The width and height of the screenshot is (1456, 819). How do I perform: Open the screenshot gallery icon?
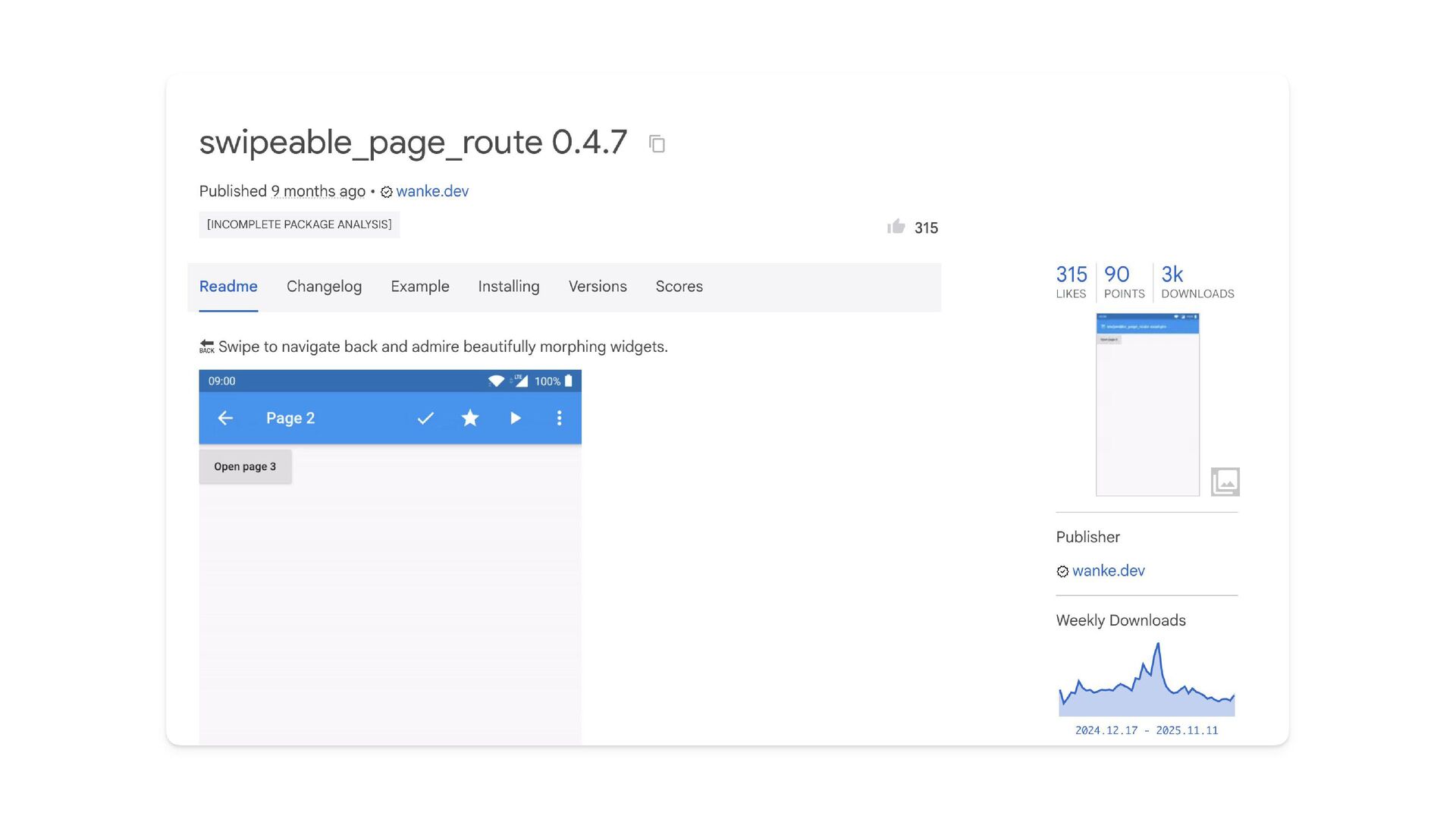click(1225, 482)
